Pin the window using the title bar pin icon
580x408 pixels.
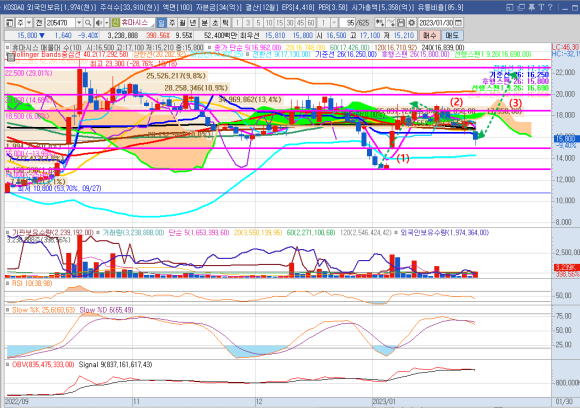click(532, 7)
